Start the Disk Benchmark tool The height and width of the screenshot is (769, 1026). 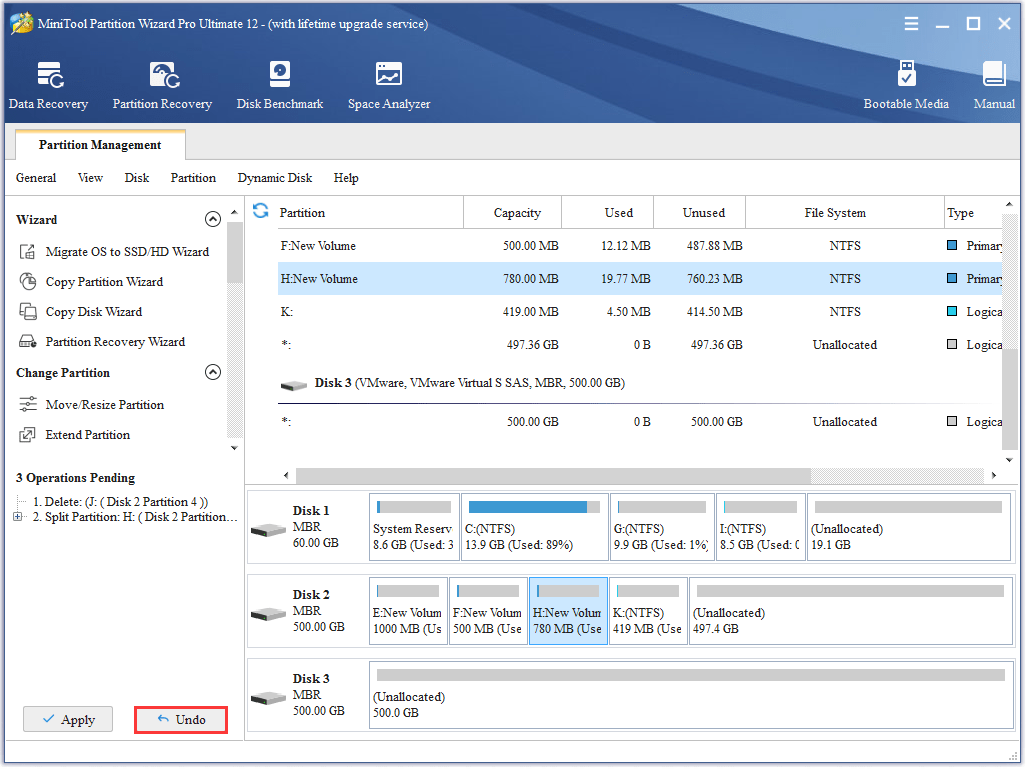point(279,82)
